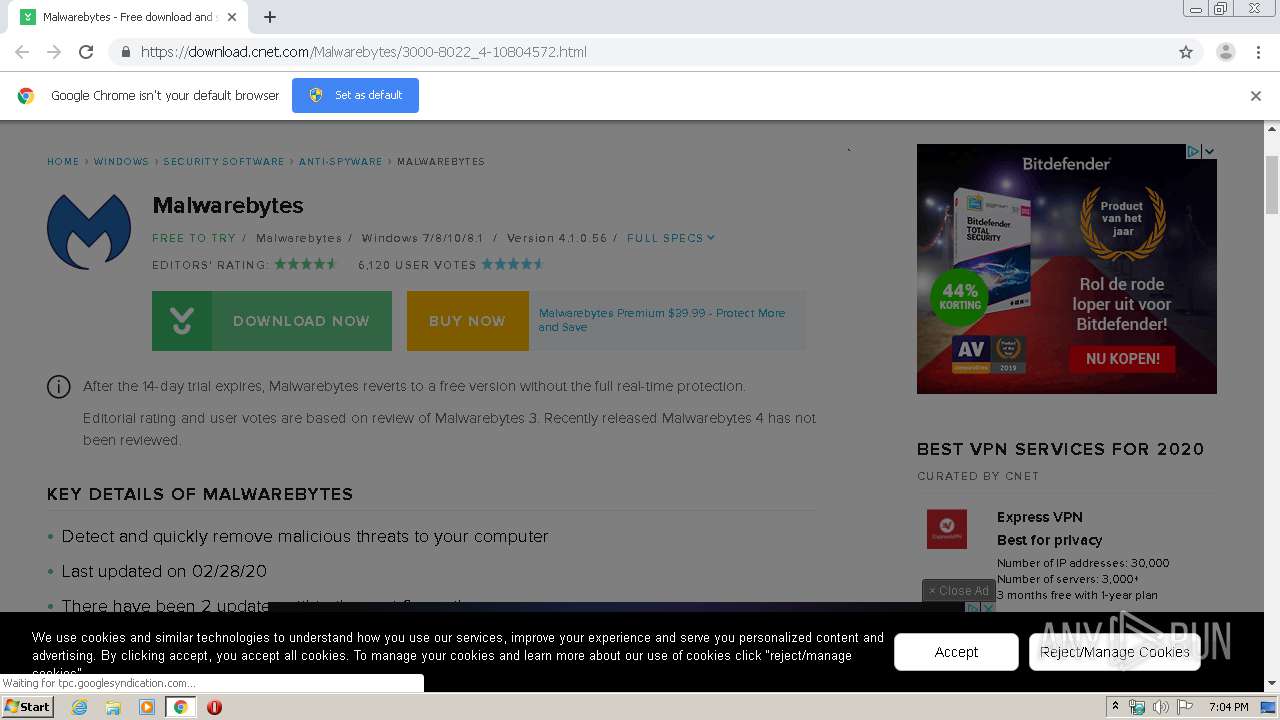Click Set as default button
This screenshot has height=720, width=1280.
(x=355, y=95)
